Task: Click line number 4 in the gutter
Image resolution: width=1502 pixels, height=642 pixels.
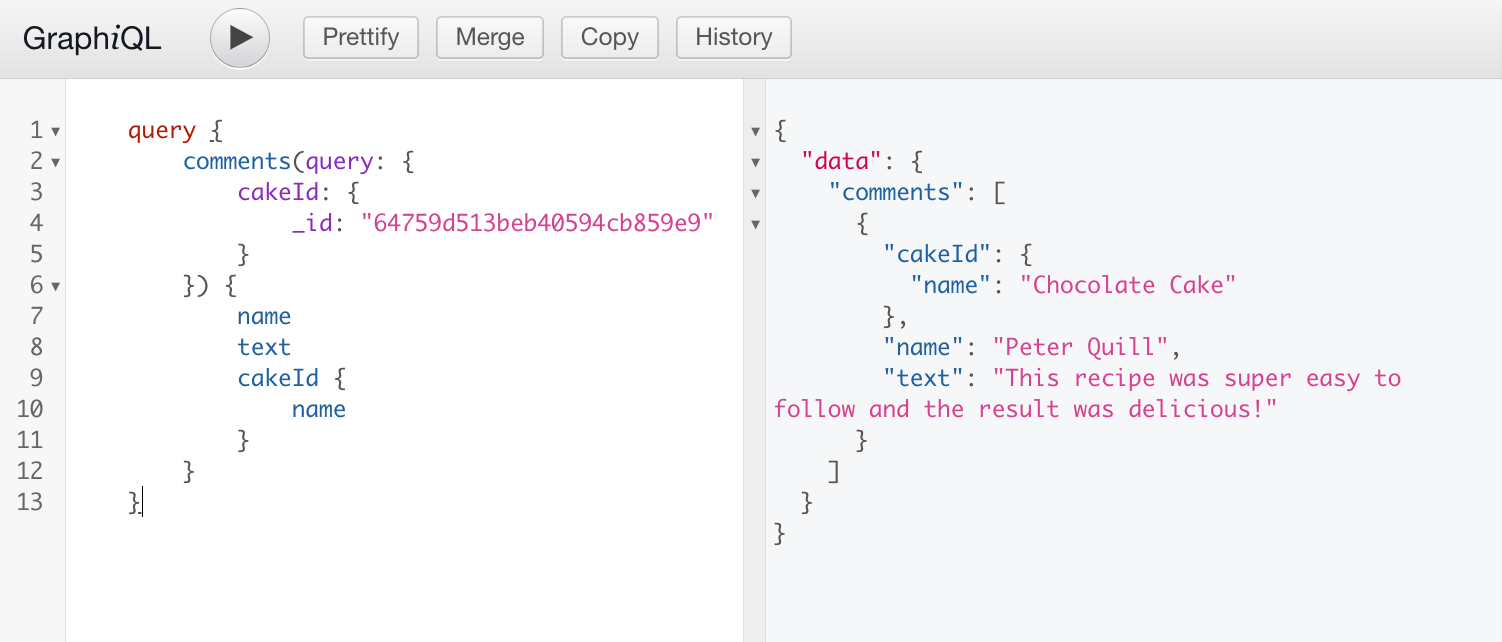Action: pyautogui.click(x=35, y=223)
